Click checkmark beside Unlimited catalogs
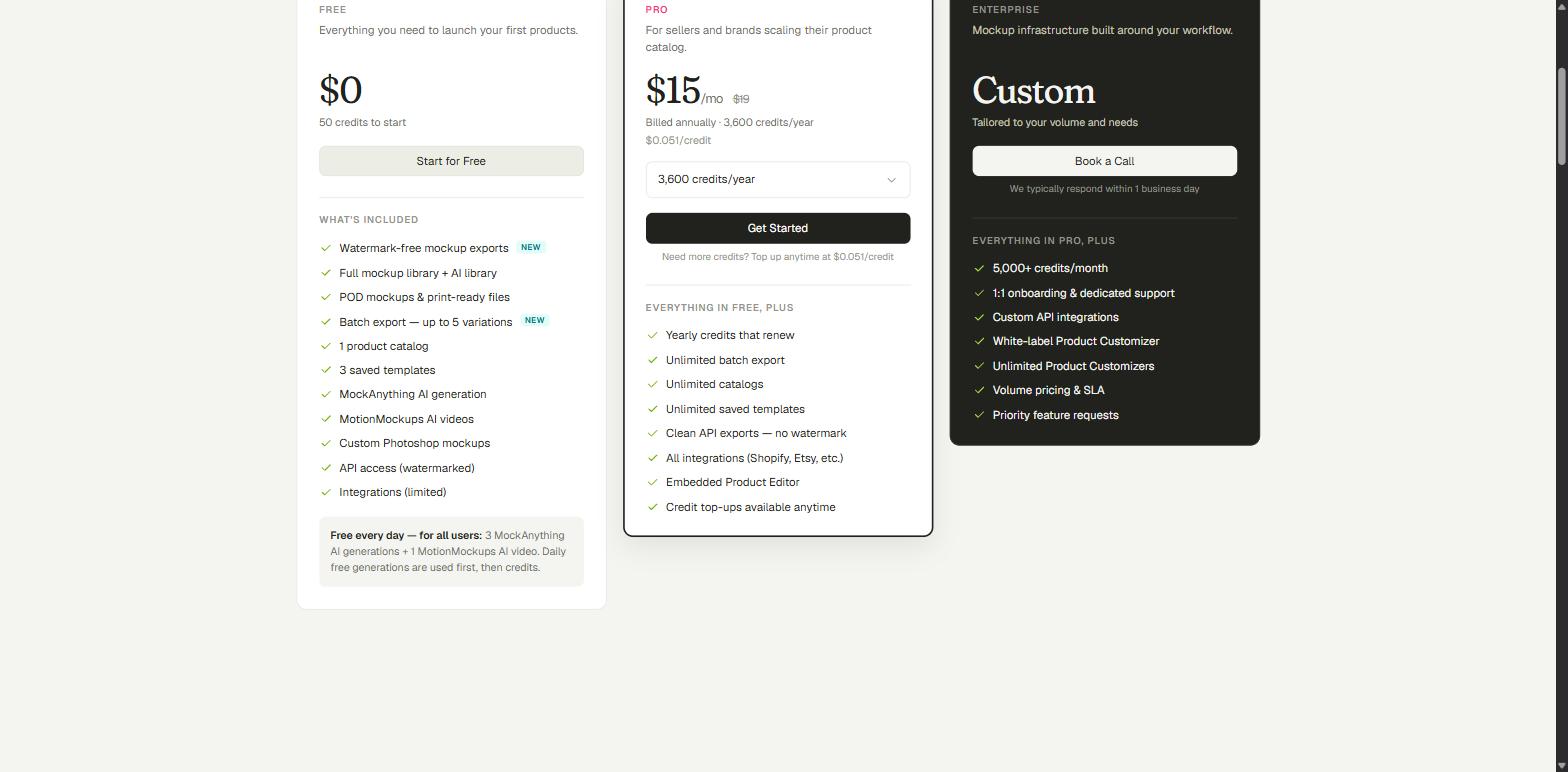This screenshot has width=1568, height=772. tap(653, 384)
